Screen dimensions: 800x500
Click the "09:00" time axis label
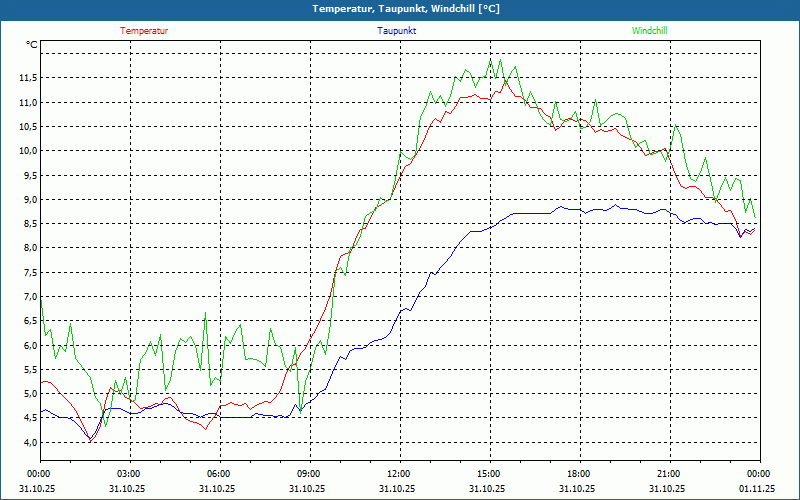310,473
